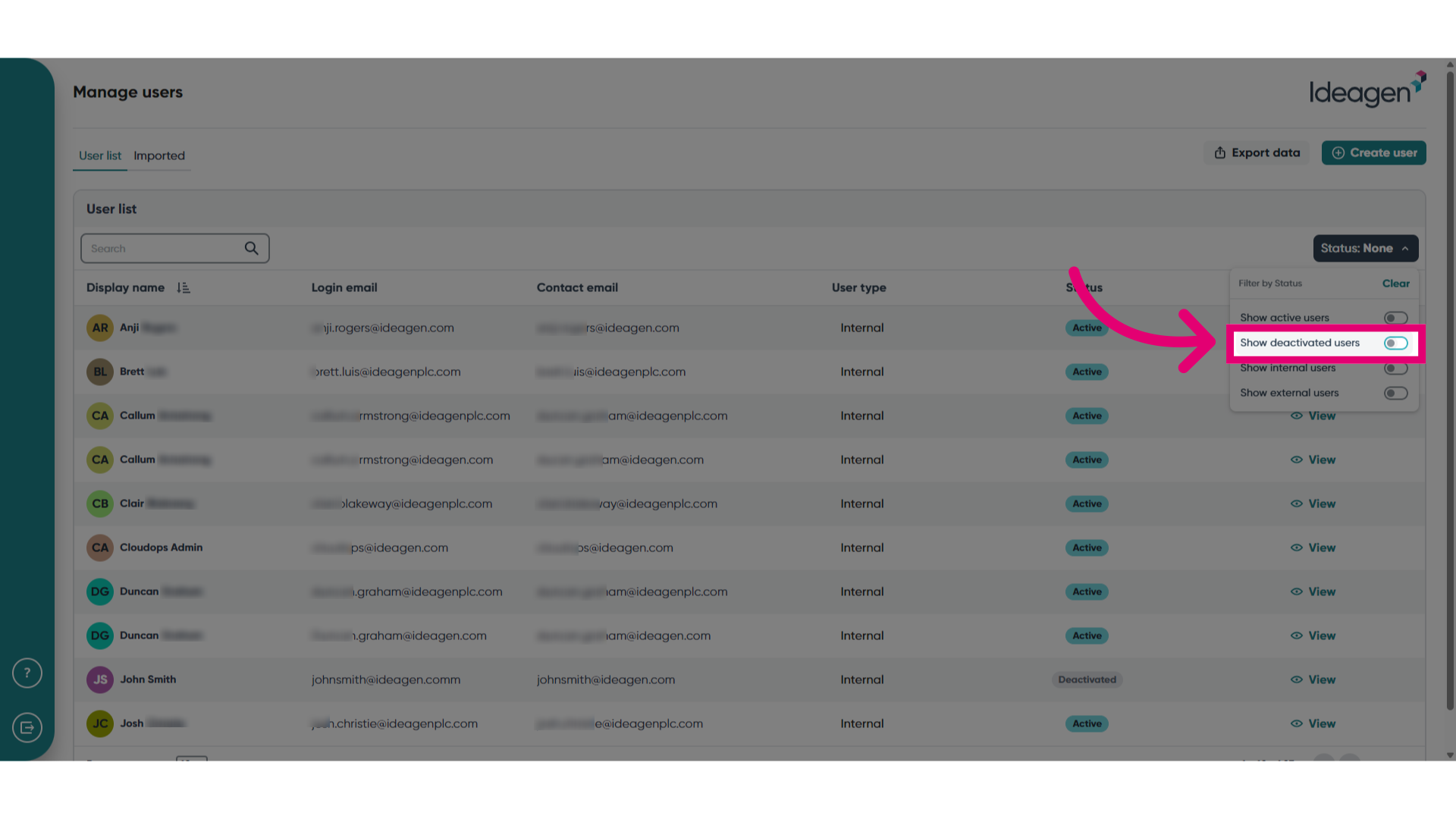Image resolution: width=1456 pixels, height=819 pixels.
Task: Click the JC avatar for Josh
Action: click(x=100, y=723)
